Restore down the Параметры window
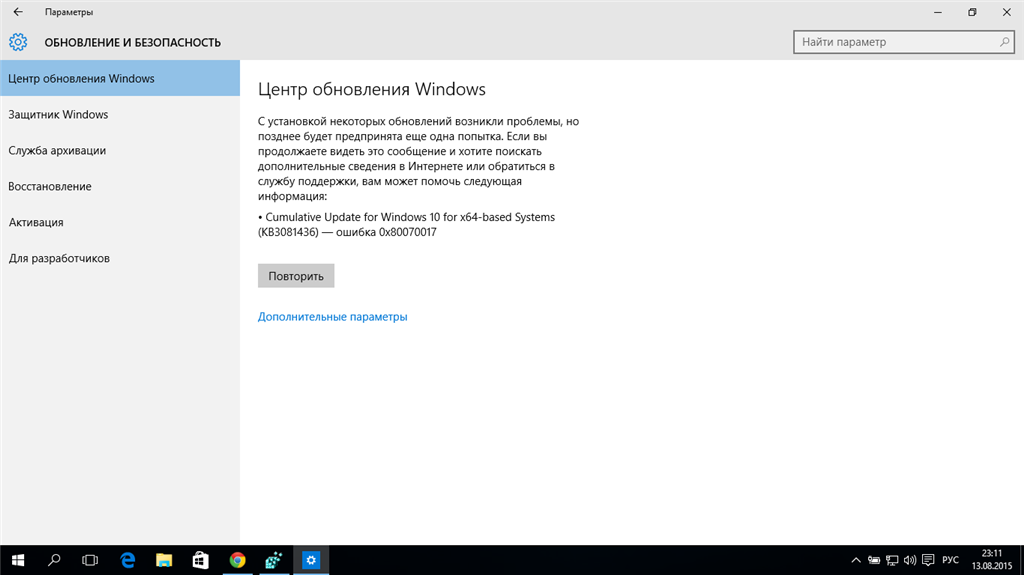 click(972, 12)
